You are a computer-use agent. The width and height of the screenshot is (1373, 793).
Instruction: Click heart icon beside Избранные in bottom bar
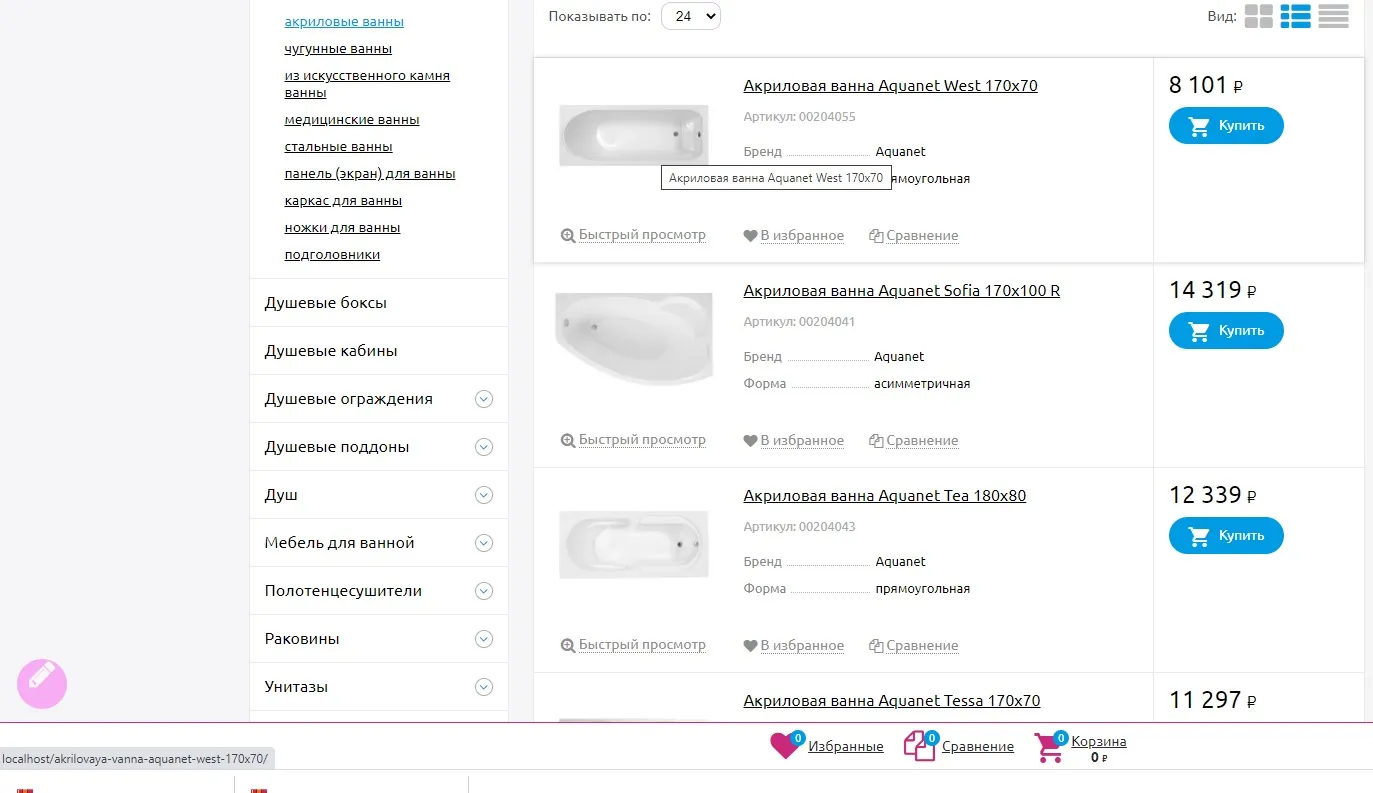pos(785,746)
